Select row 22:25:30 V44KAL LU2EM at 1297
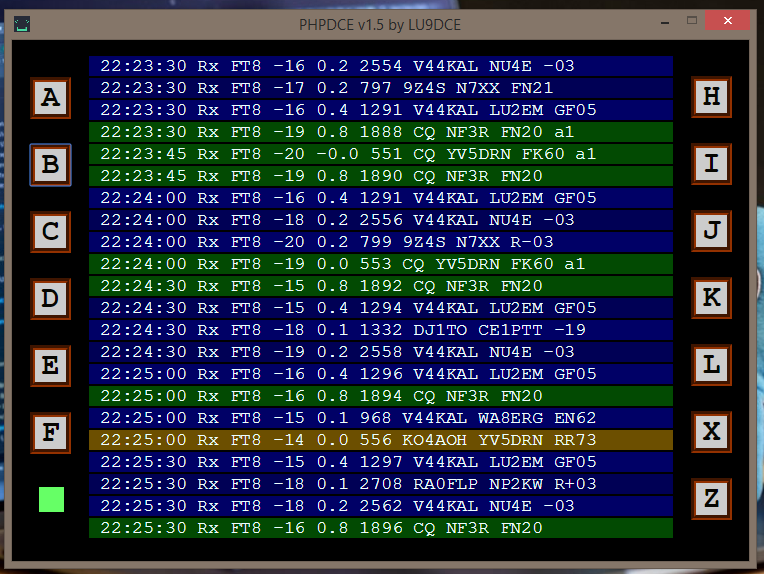 coord(381,462)
